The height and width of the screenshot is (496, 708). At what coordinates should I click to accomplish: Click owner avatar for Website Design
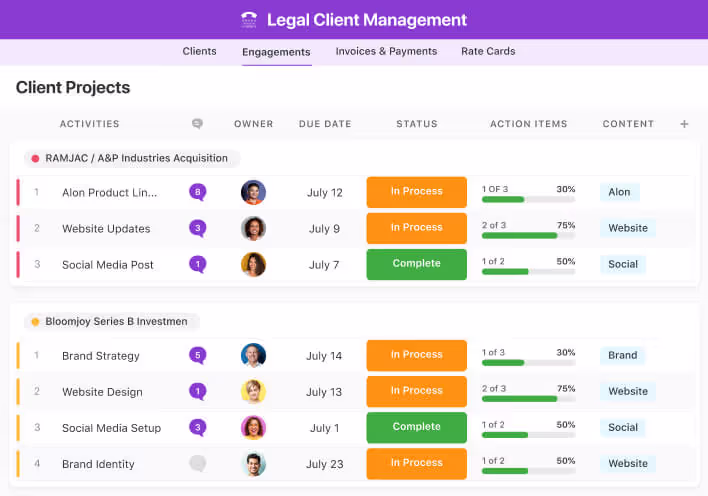[253, 392]
